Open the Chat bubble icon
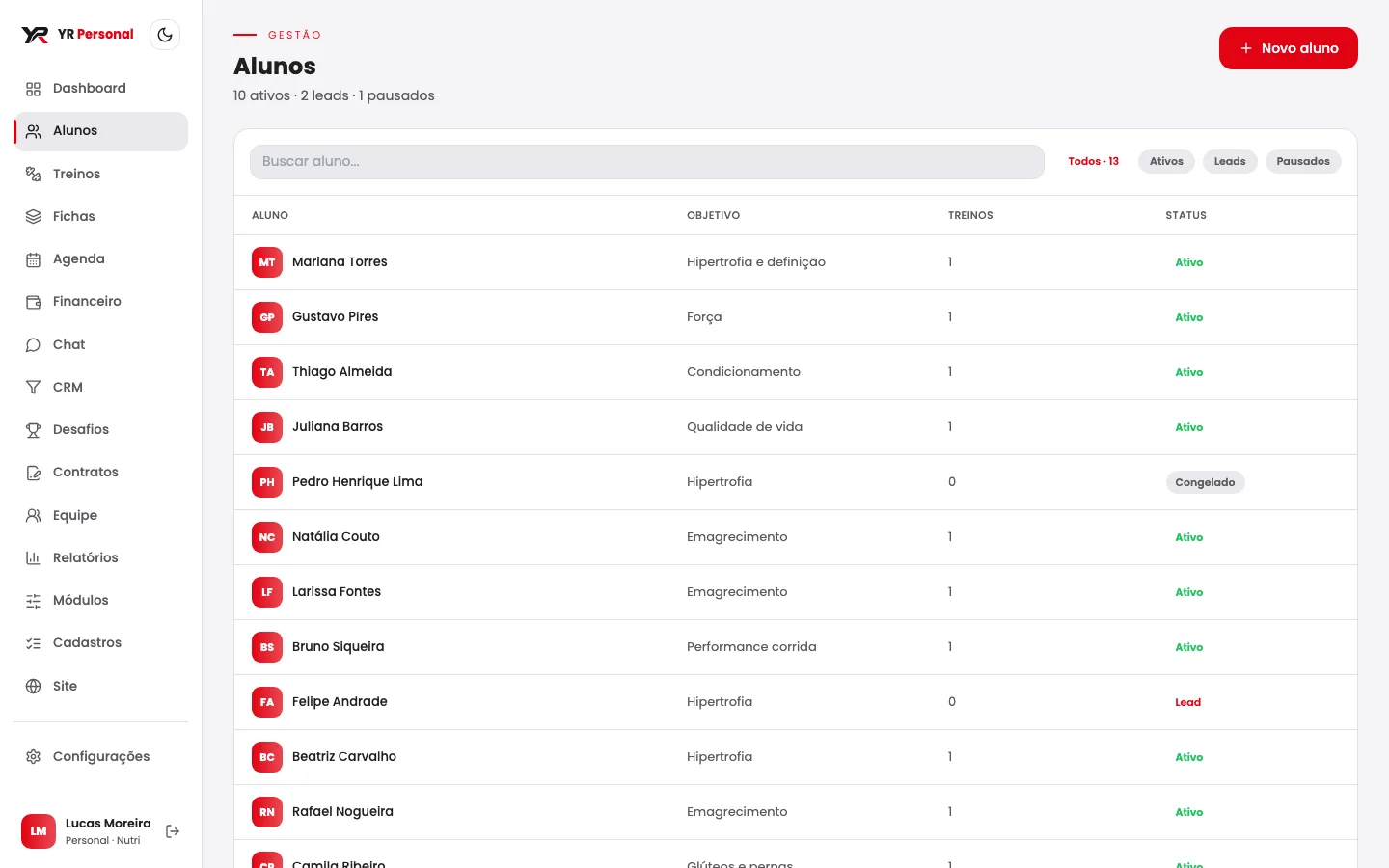The width and height of the screenshot is (1389, 868). pyautogui.click(x=34, y=344)
